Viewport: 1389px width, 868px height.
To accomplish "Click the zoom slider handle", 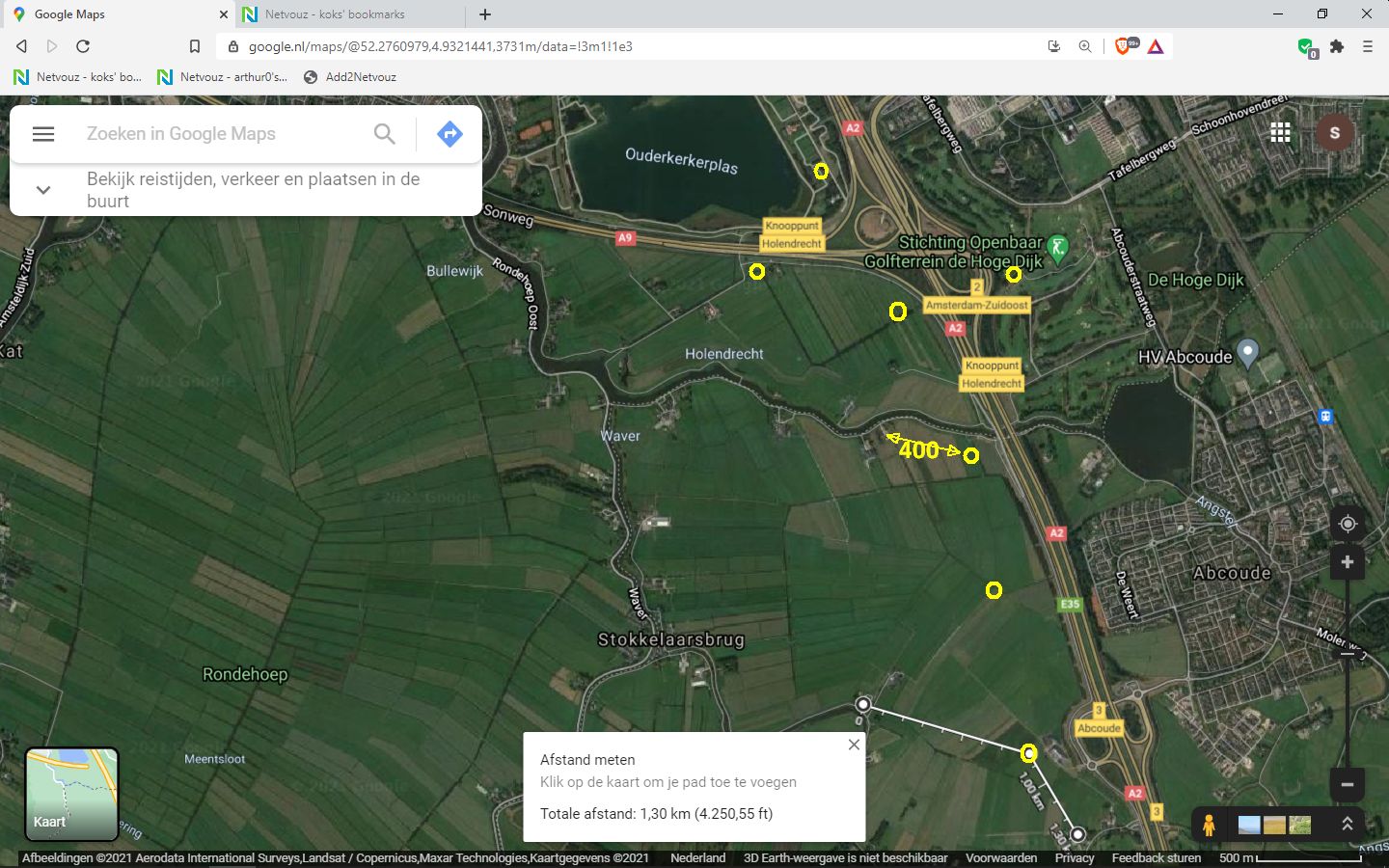I will (1348, 654).
